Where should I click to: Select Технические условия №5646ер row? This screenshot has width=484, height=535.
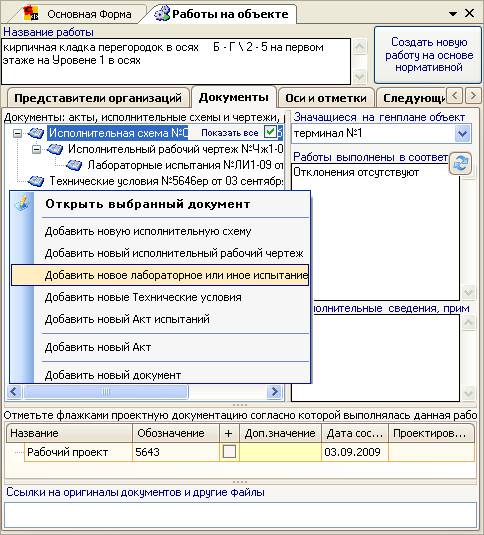tap(166, 181)
